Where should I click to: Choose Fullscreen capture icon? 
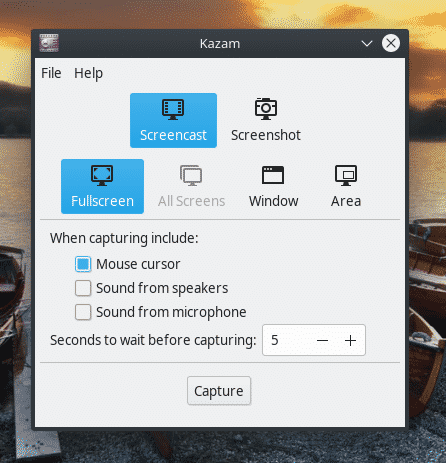click(x=102, y=175)
